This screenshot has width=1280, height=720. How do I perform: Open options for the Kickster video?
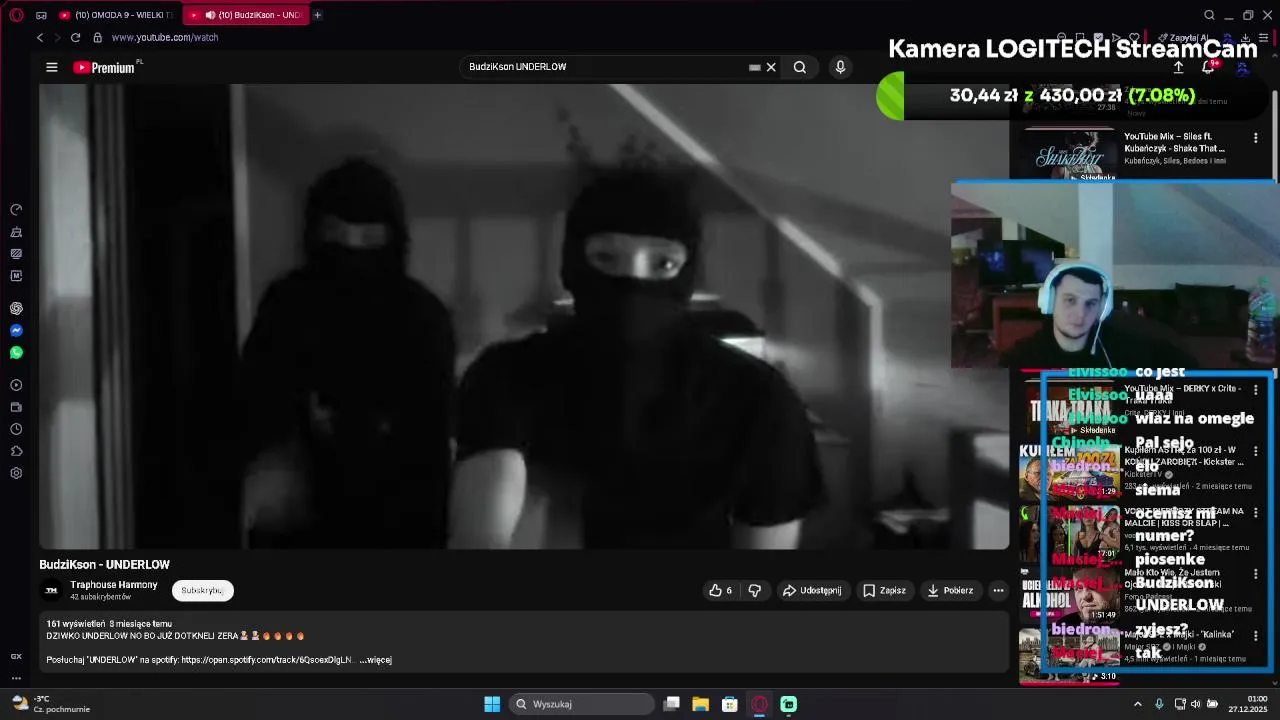click(1256, 451)
